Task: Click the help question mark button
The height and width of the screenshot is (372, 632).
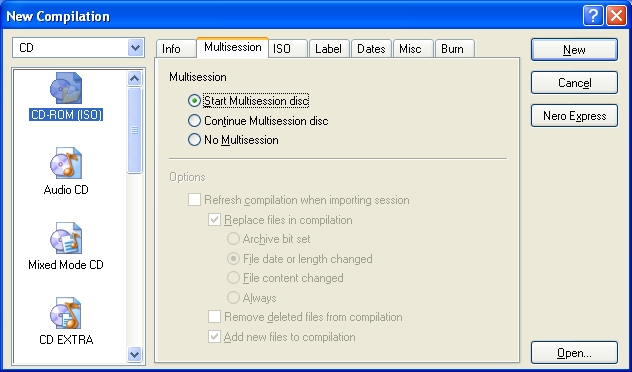Action: coord(593,16)
